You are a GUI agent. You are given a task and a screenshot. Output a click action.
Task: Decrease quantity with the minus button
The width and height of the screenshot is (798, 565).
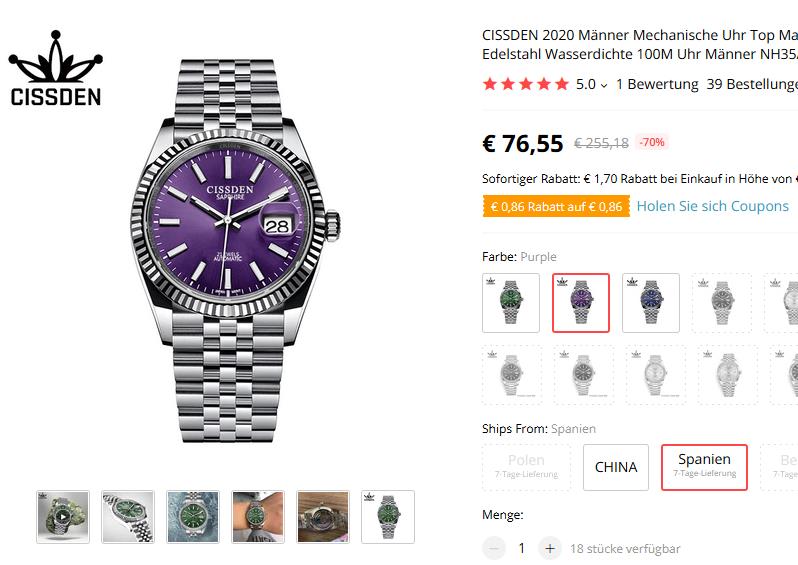coord(494,548)
